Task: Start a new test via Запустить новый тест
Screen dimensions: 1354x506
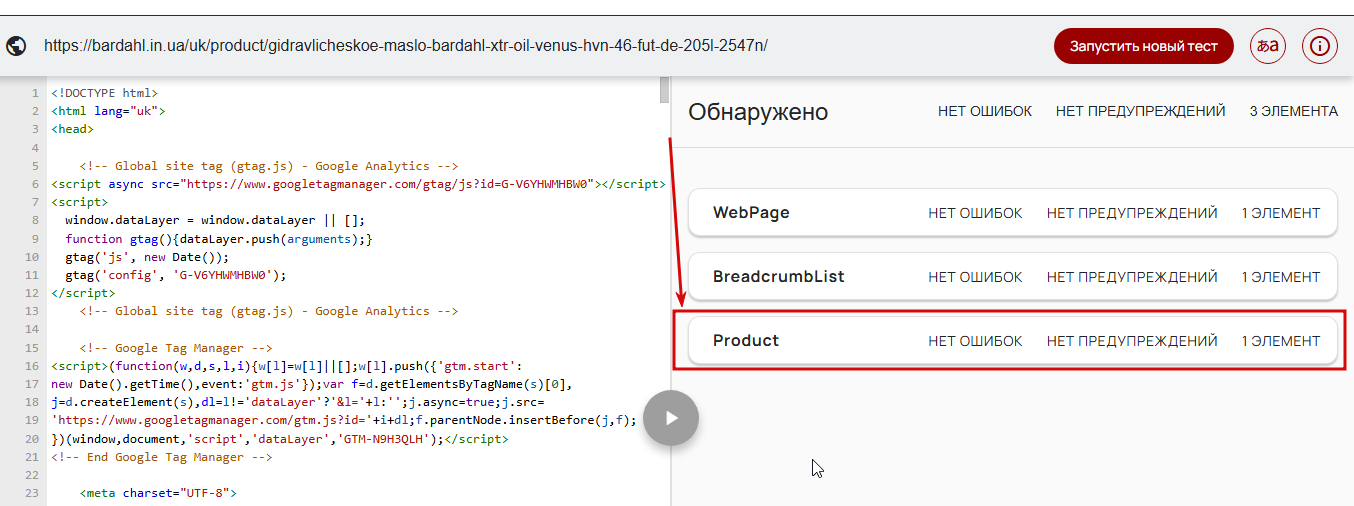Action: click(x=1144, y=46)
